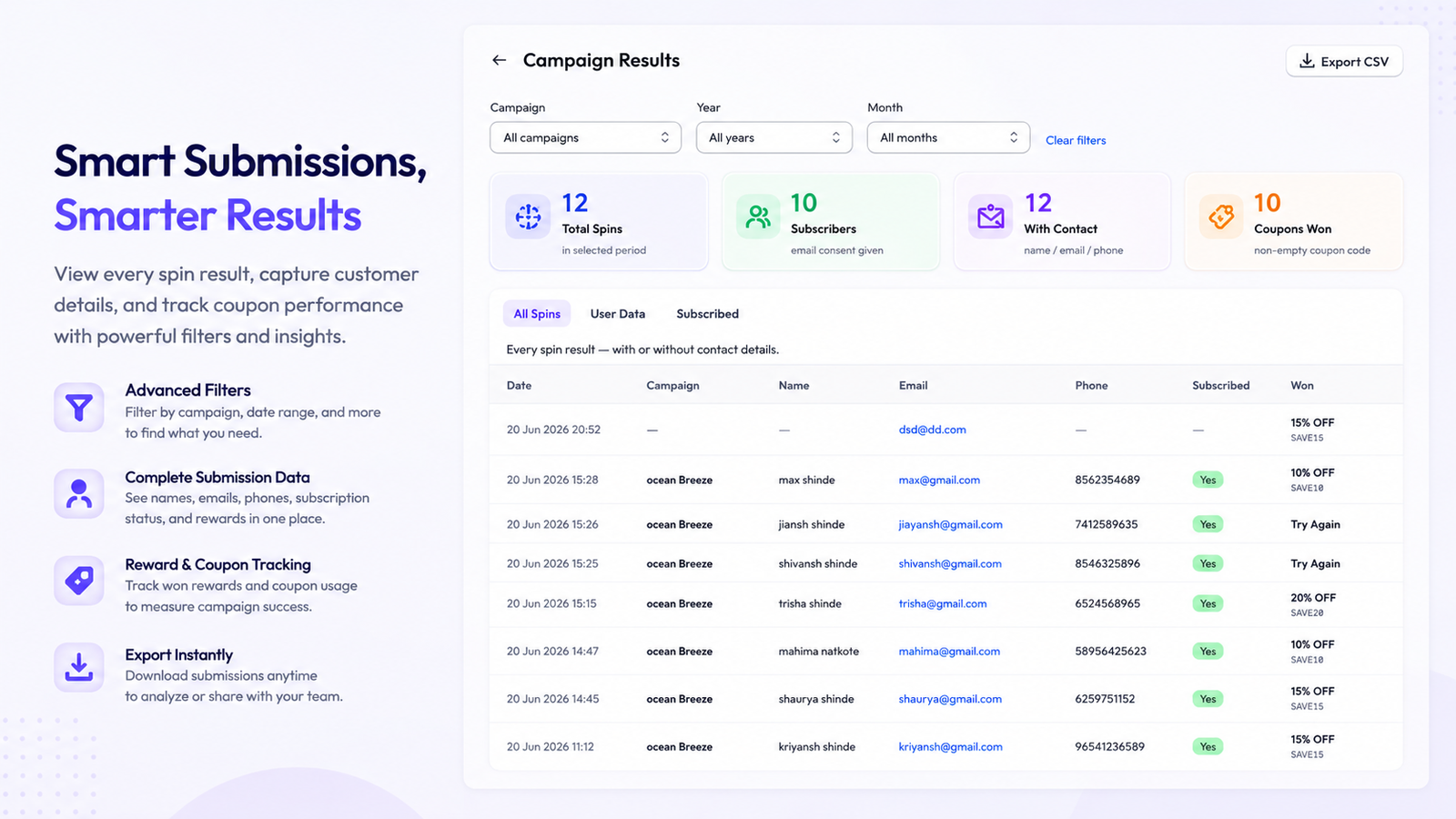Image resolution: width=1456 pixels, height=819 pixels.
Task: Click the With Contact envelope icon
Action: pos(990,217)
